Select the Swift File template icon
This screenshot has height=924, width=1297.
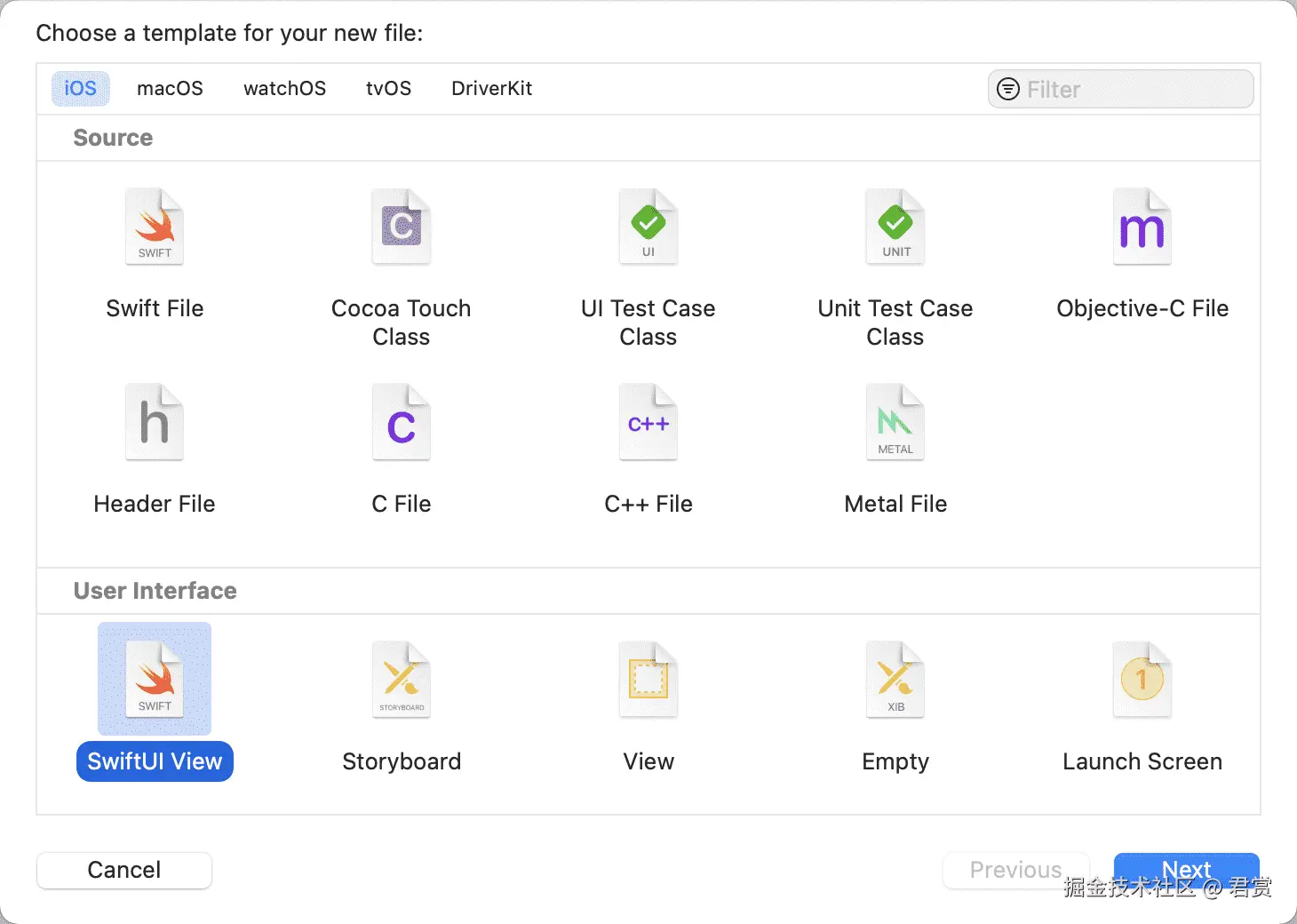click(x=155, y=227)
